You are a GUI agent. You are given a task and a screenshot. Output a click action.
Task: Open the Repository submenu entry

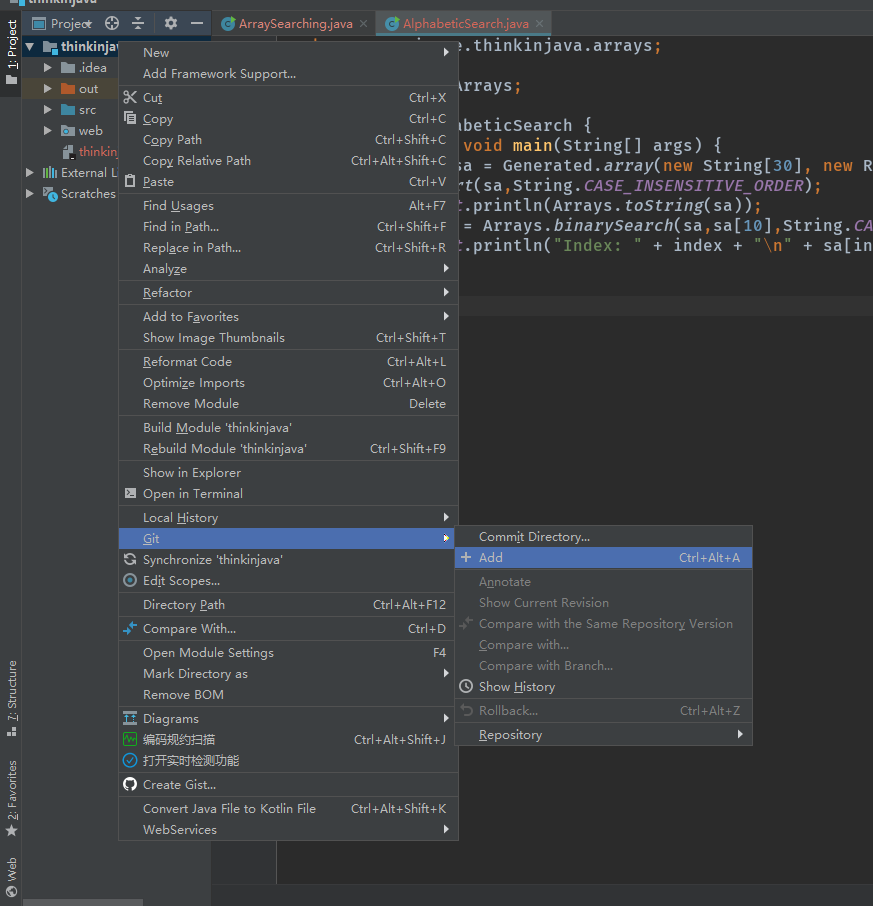510,735
